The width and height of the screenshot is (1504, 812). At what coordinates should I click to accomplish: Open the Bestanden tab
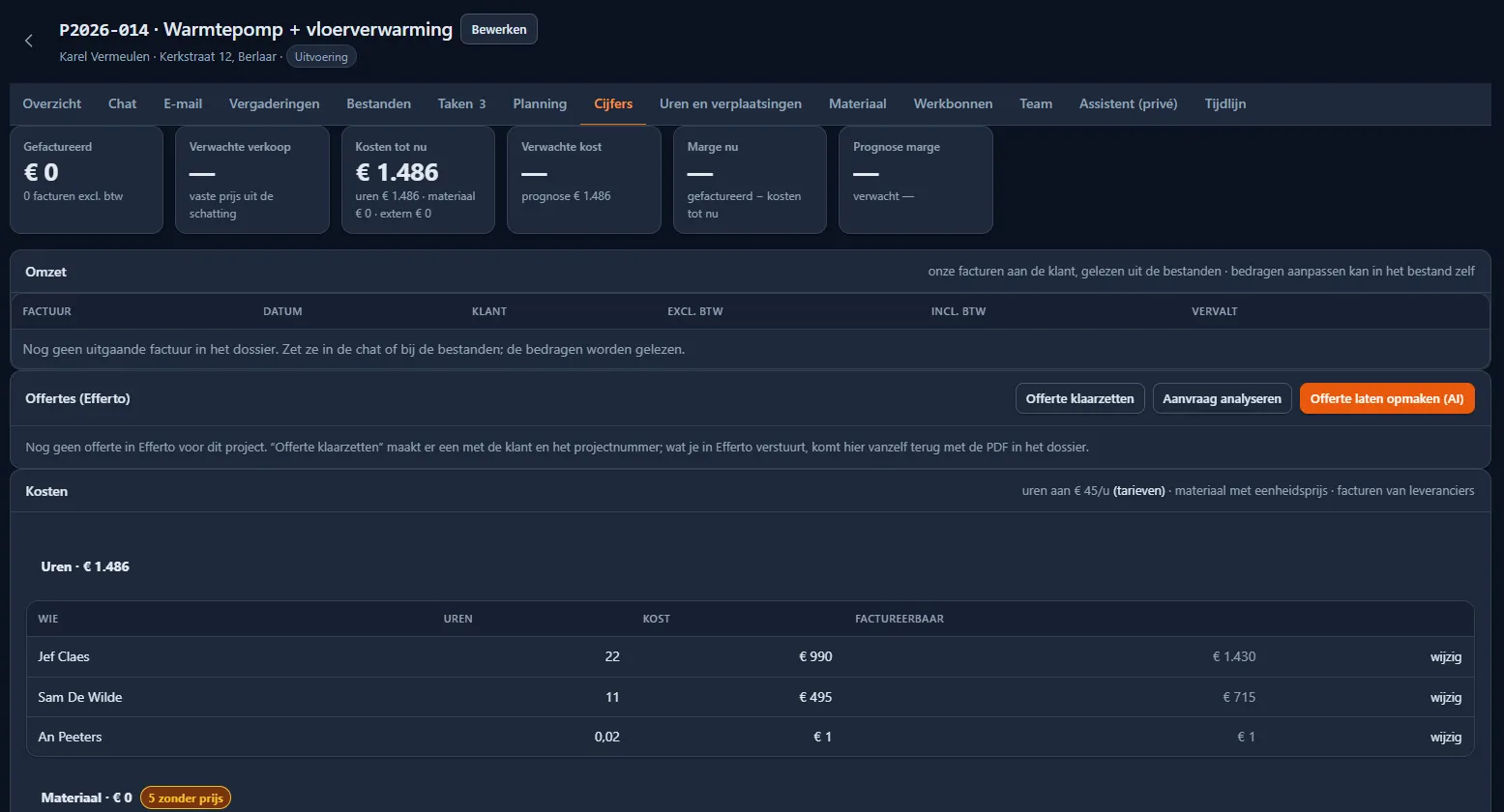[379, 103]
